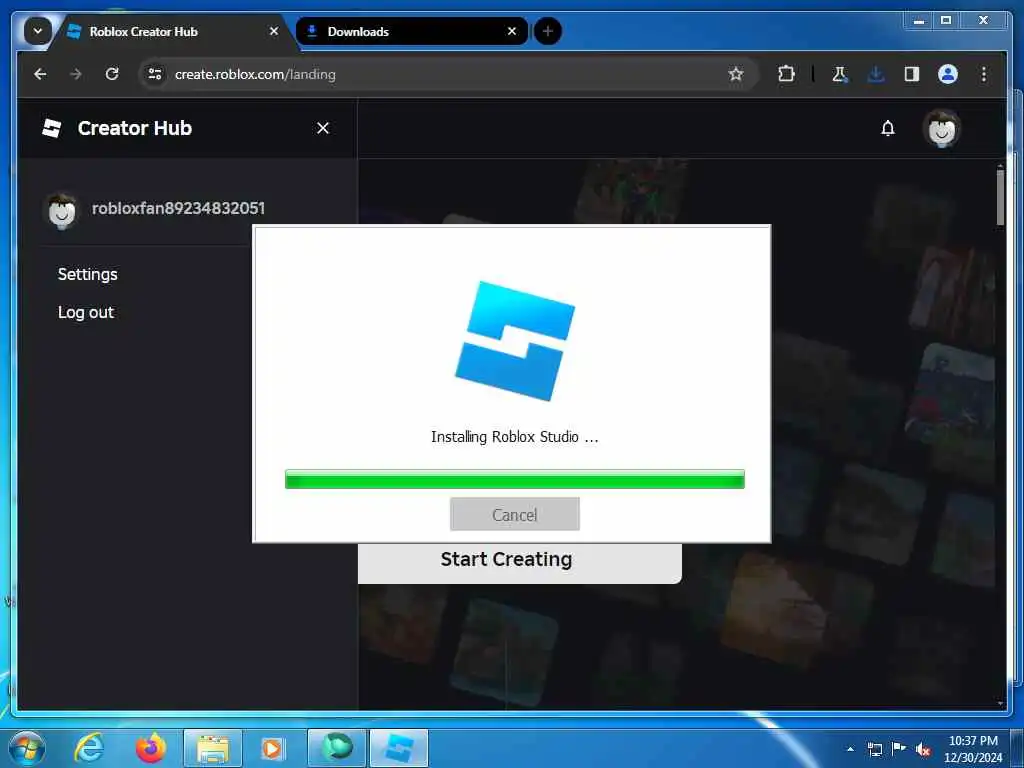
Task: Close the Roblox Creator Hub tab
Action: (x=274, y=31)
